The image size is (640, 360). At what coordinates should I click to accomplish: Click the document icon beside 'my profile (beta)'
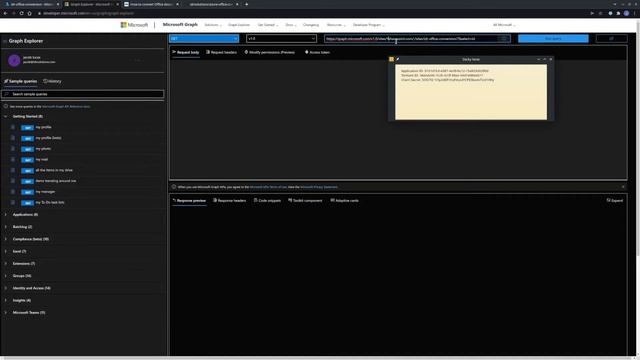point(13,138)
